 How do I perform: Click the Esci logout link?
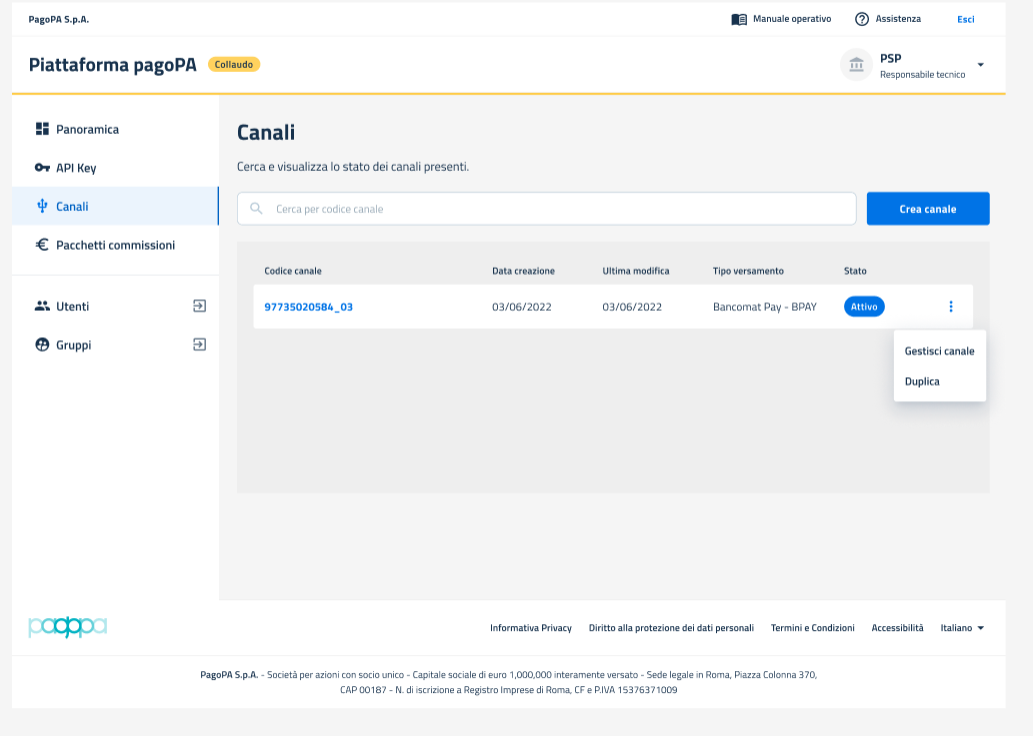pyautogui.click(x=965, y=19)
